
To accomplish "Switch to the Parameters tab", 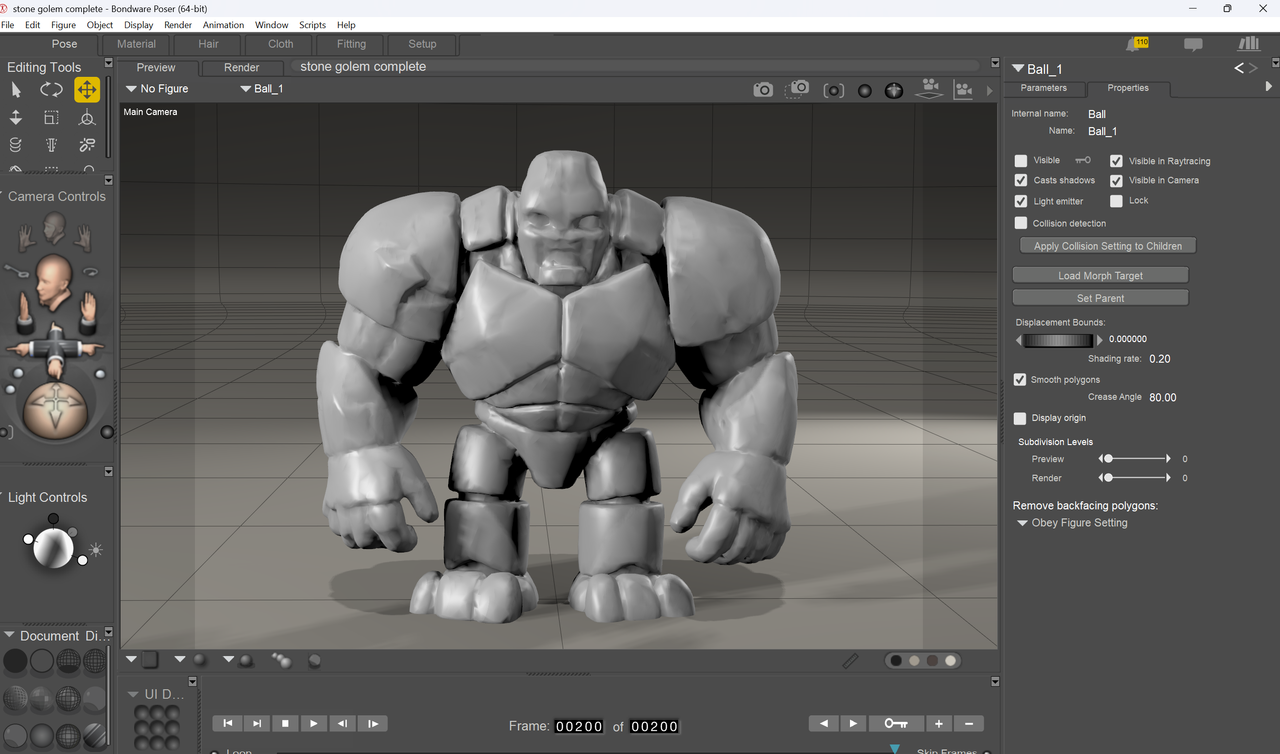I will pos(1043,88).
